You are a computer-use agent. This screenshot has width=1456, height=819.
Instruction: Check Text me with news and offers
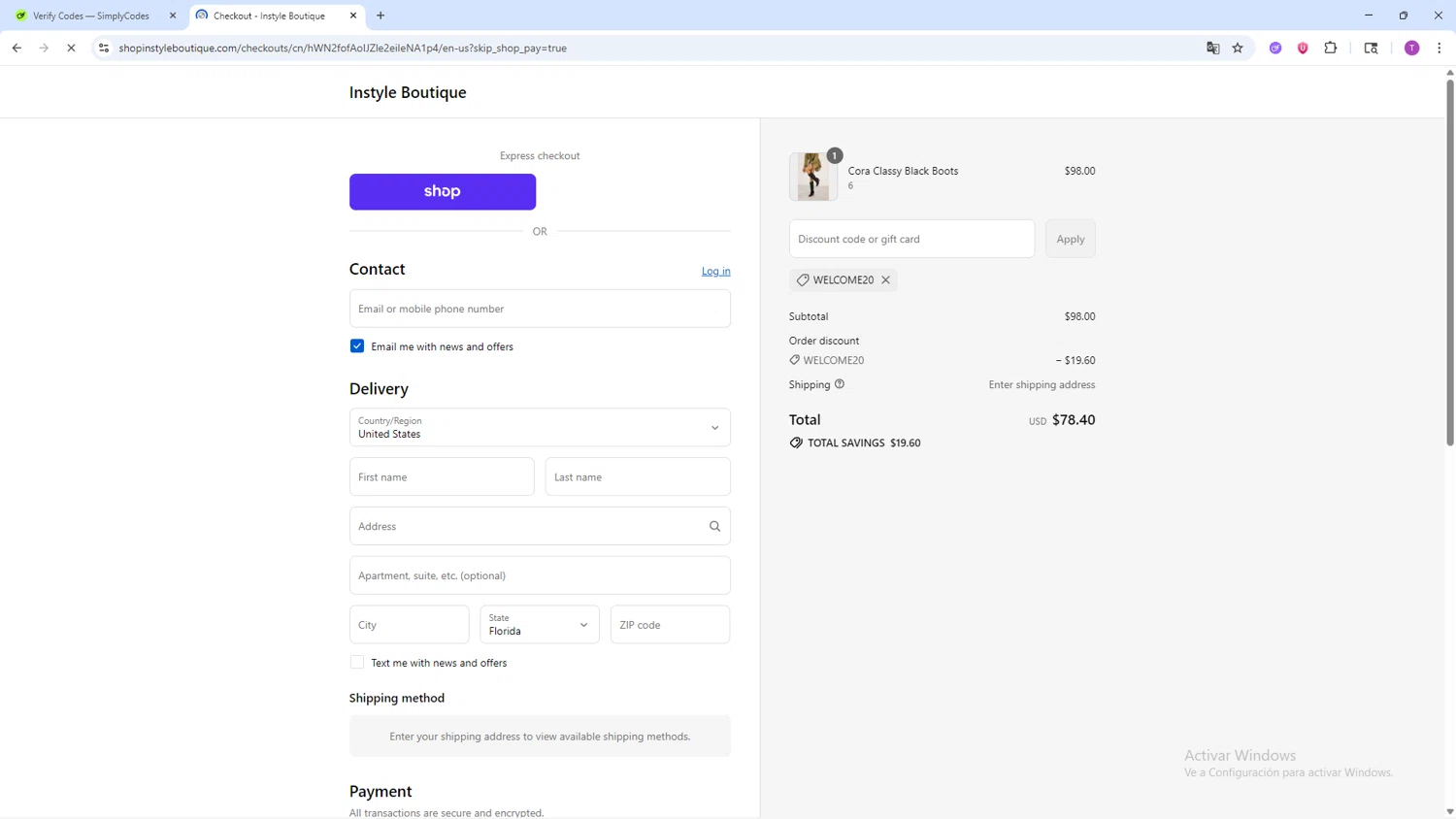point(357,663)
